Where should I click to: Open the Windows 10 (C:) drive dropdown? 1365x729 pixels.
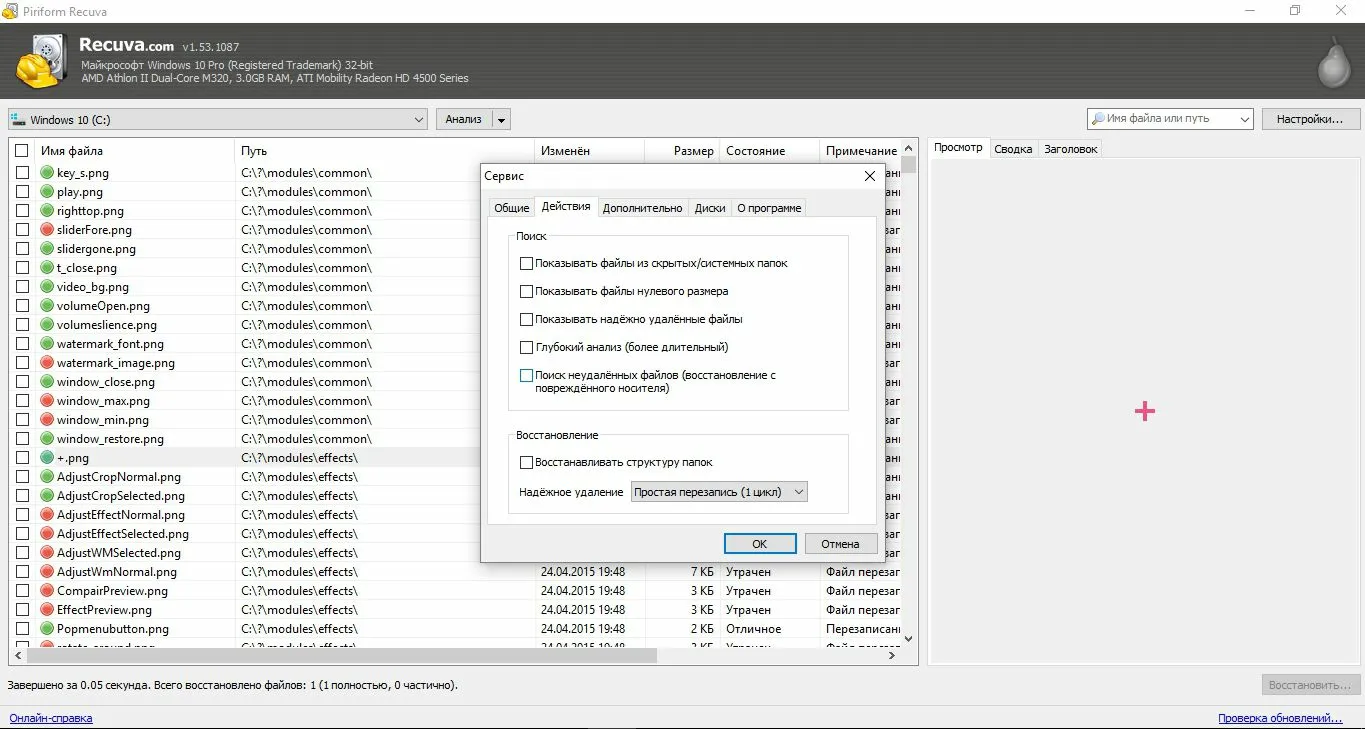point(217,120)
